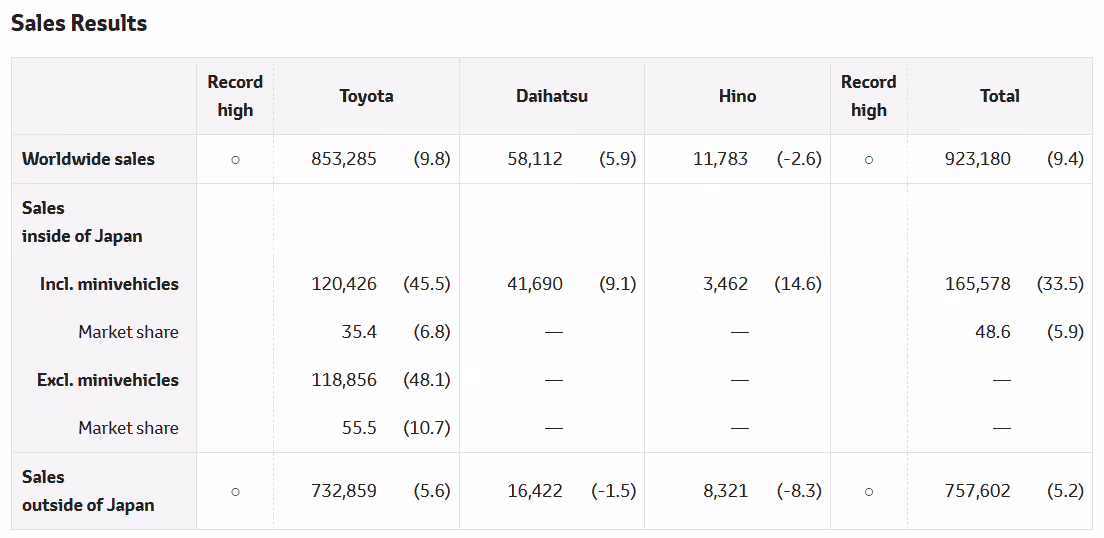1104x538 pixels.
Task: Select the Total worldwide sales value 923,180
Action: pos(977,159)
